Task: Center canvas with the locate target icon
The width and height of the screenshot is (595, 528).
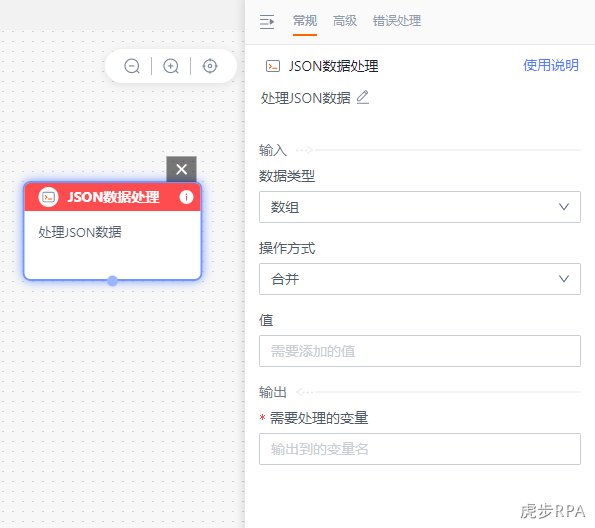Action: [210, 66]
